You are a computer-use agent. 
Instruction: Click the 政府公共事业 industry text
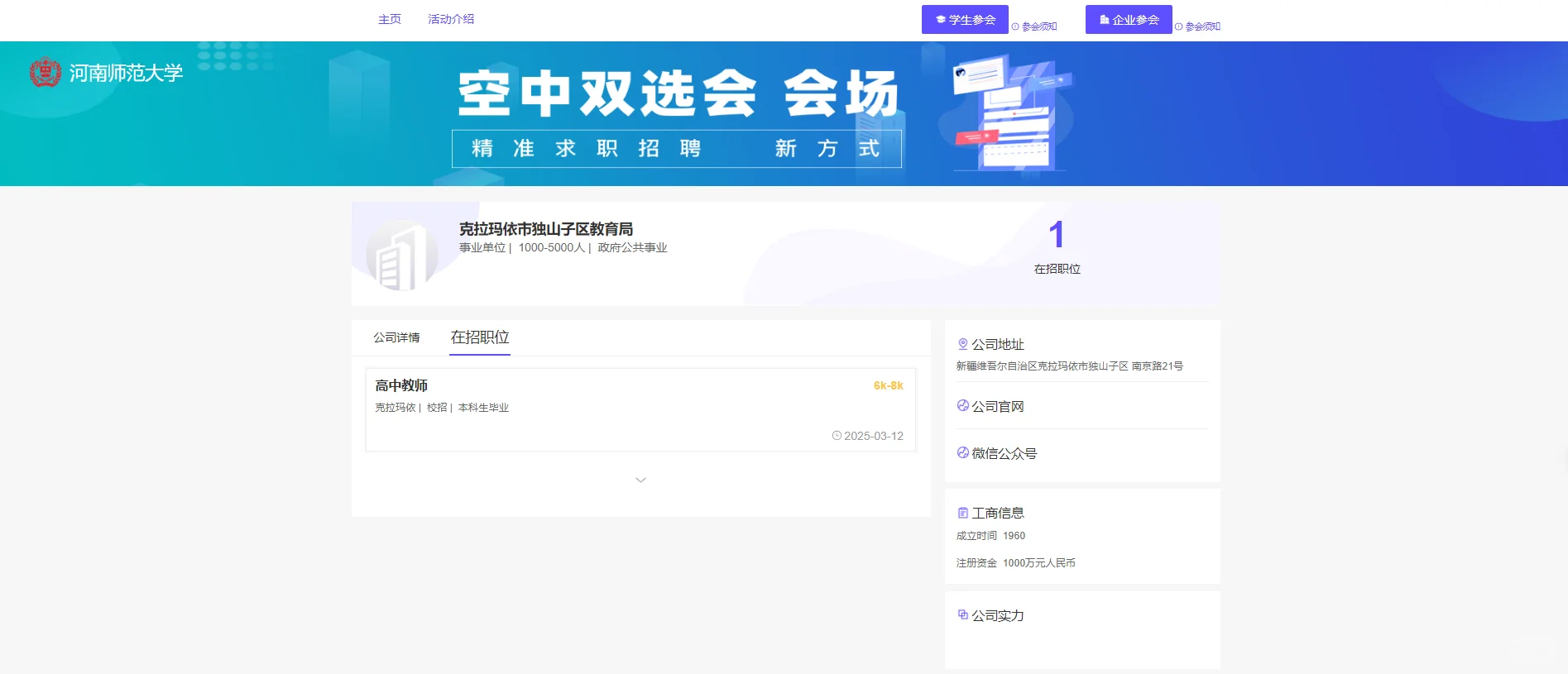click(632, 248)
